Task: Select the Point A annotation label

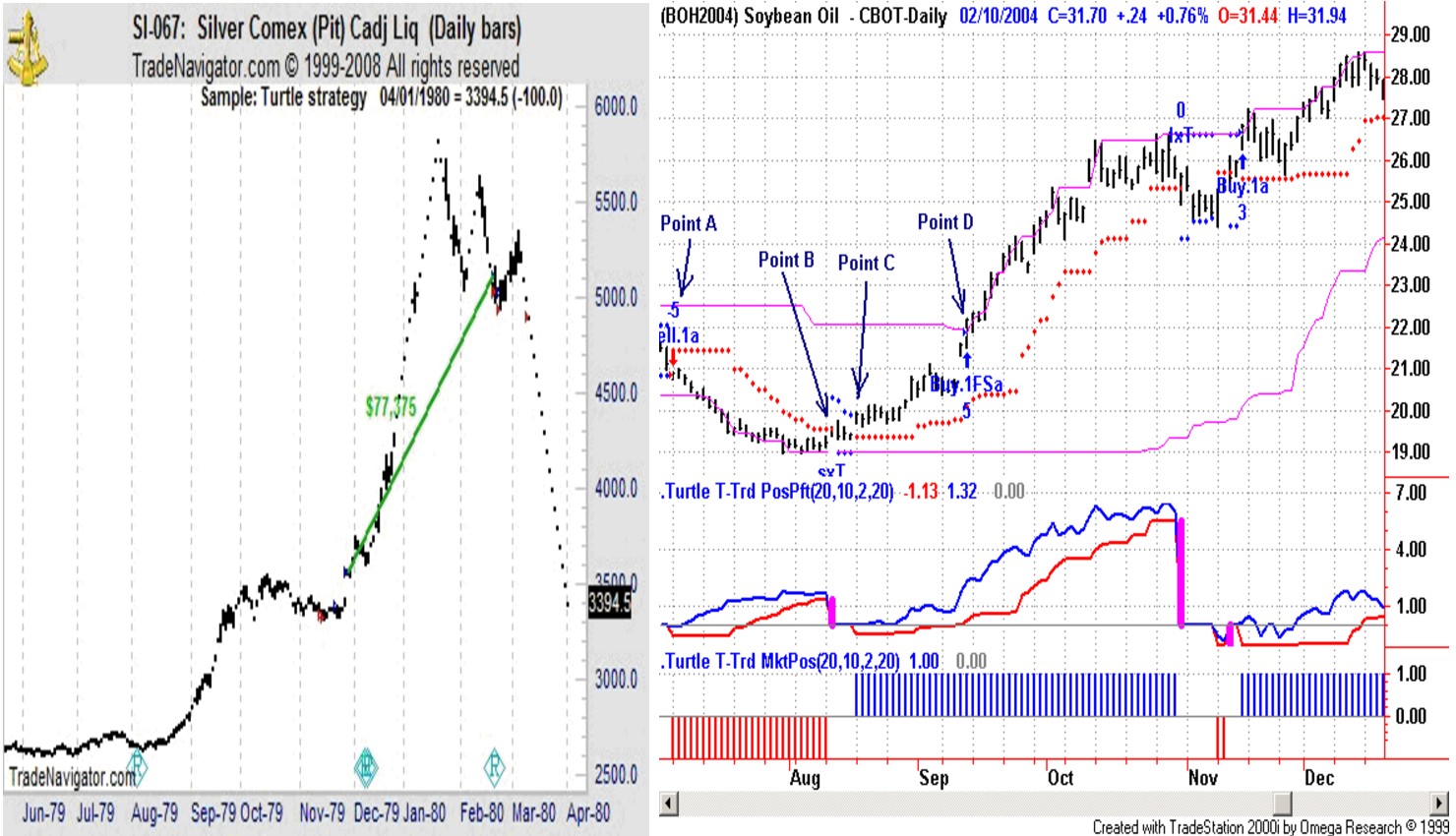Action: (x=689, y=223)
